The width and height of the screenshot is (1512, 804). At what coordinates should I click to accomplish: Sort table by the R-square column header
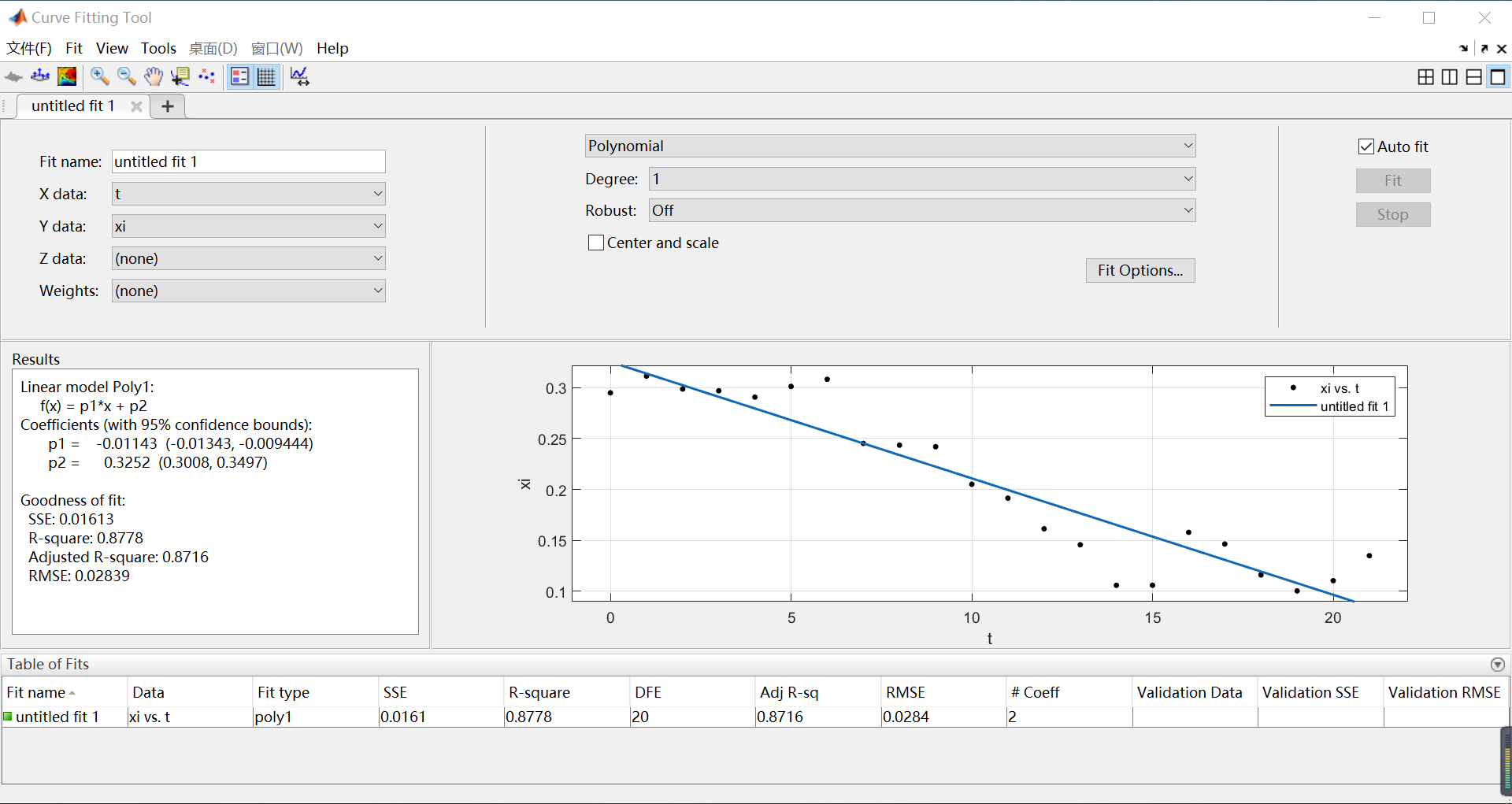point(539,692)
